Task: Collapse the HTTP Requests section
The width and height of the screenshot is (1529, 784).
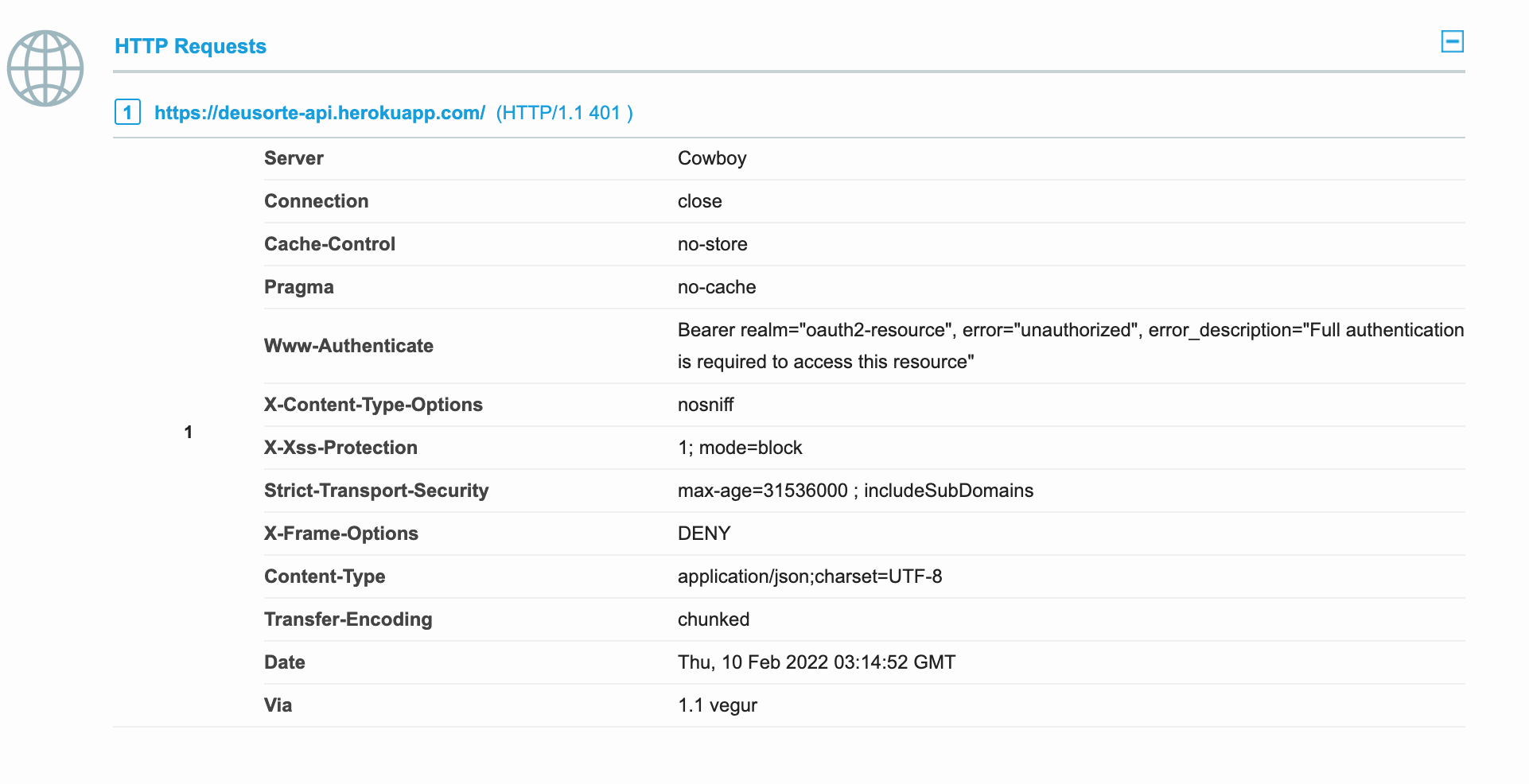Action: 1452,41
